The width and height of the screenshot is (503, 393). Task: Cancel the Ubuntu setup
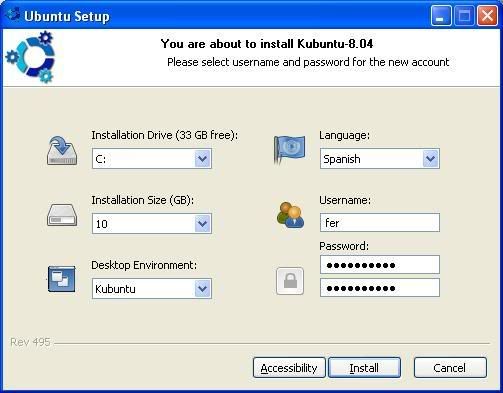450,368
